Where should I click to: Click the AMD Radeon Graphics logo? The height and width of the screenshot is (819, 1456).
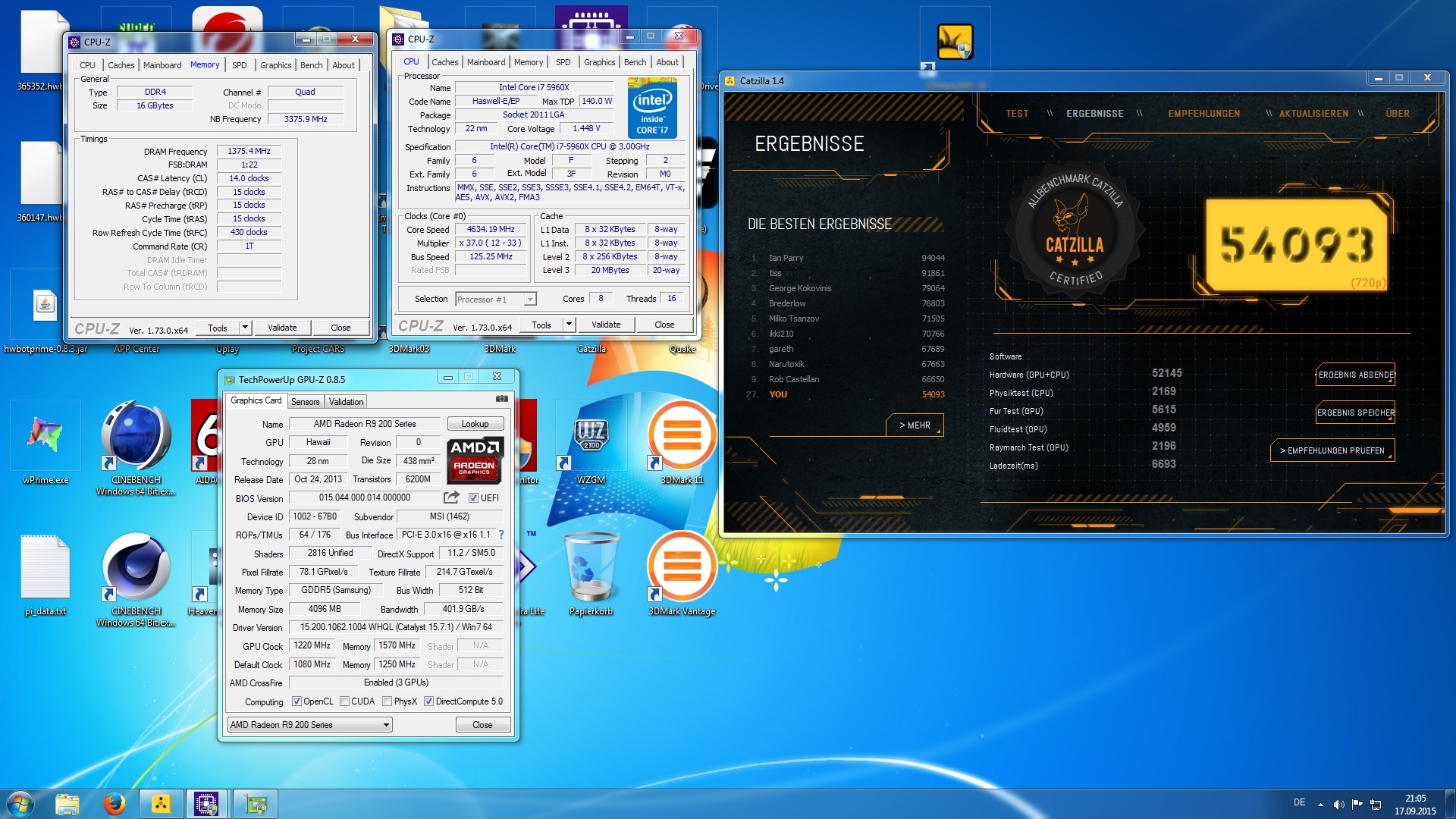(474, 460)
